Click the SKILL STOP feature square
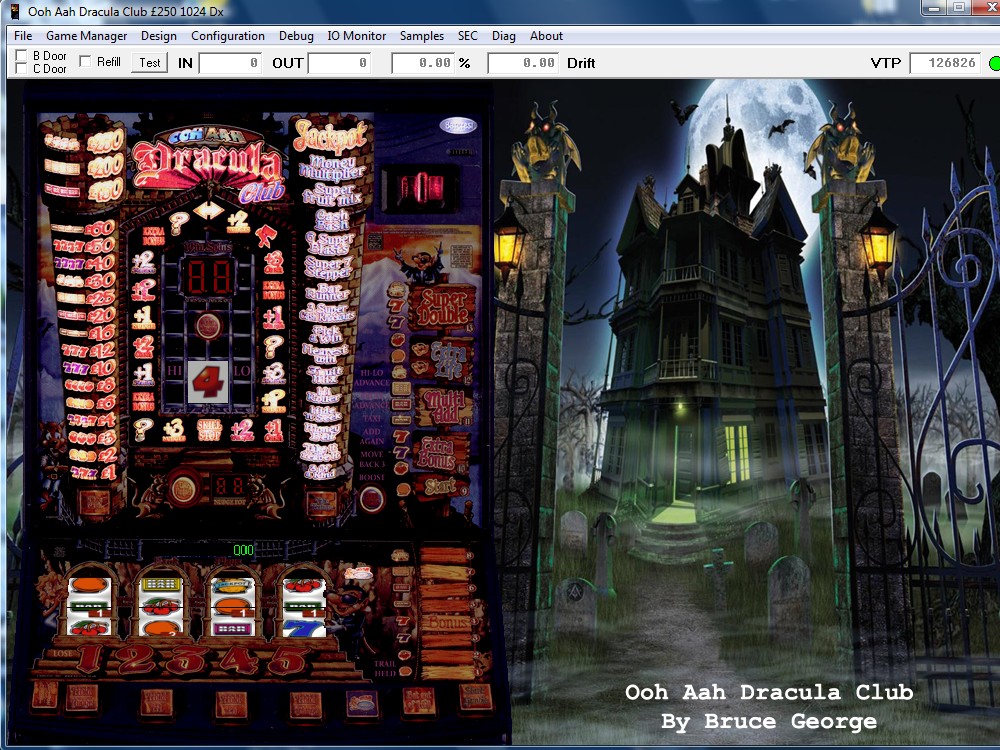This screenshot has height=750, width=1000. [x=209, y=430]
